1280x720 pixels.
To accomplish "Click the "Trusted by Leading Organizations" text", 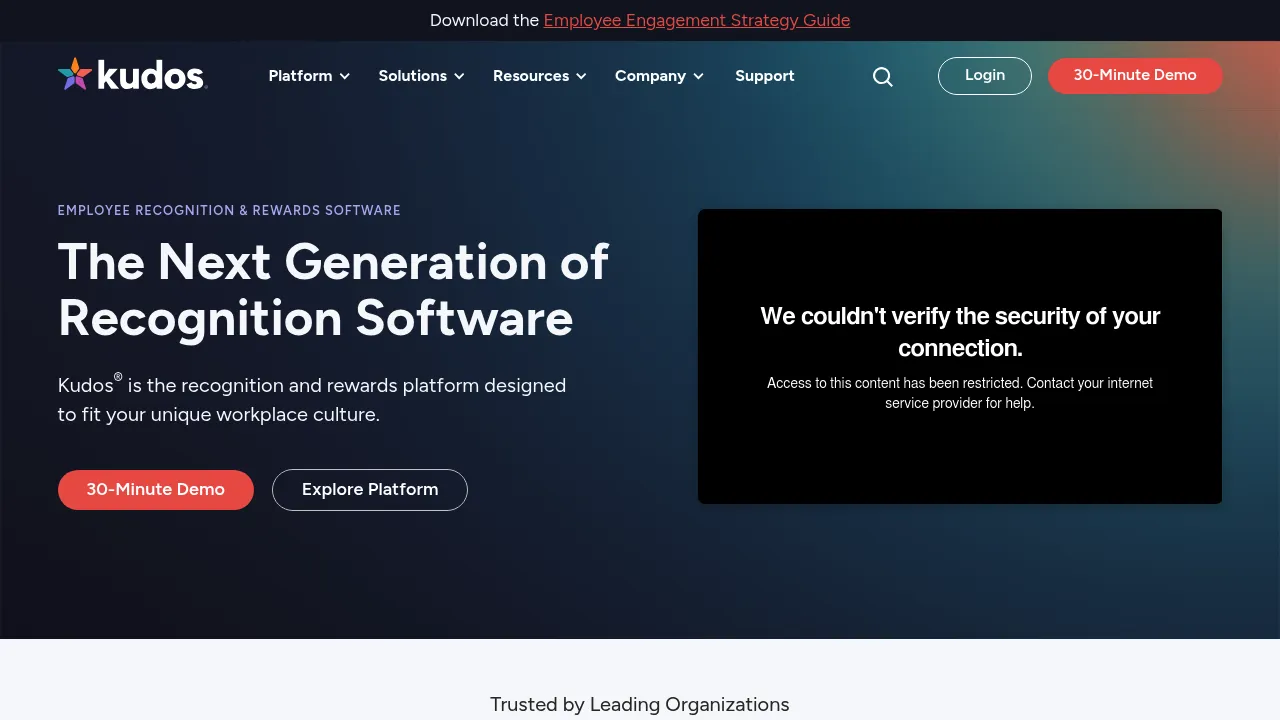I will click(x=640, y=705).
